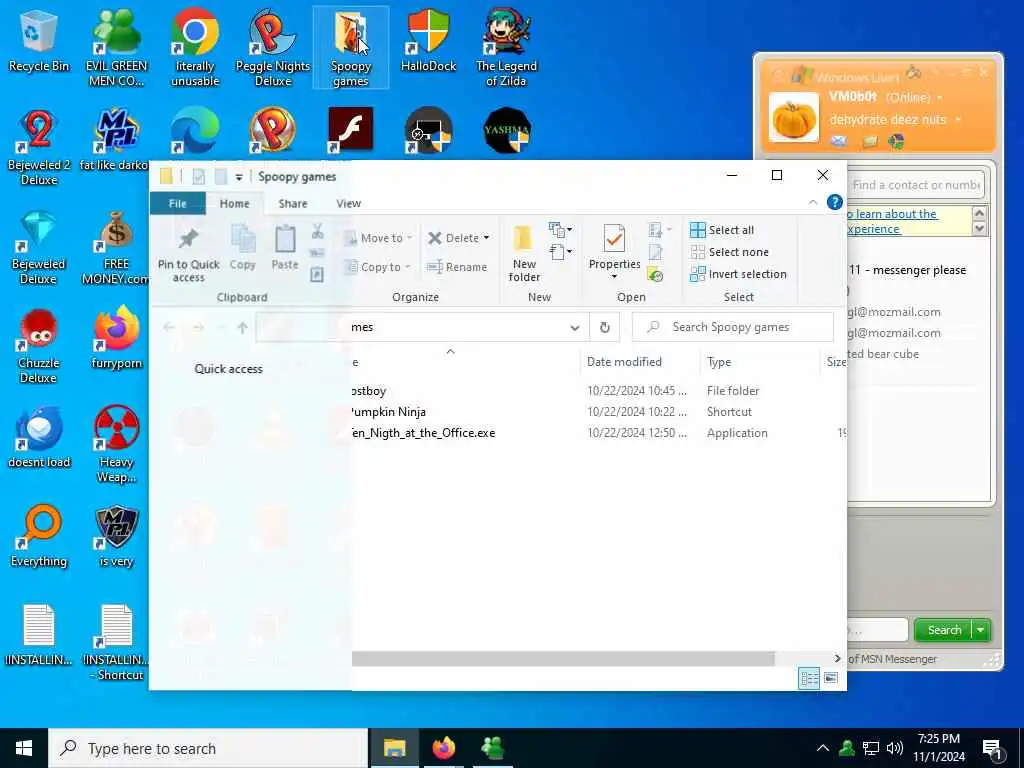Click the Properties button in the Open group
This screenshot has width=1024, height=768.
coord(614,252)
